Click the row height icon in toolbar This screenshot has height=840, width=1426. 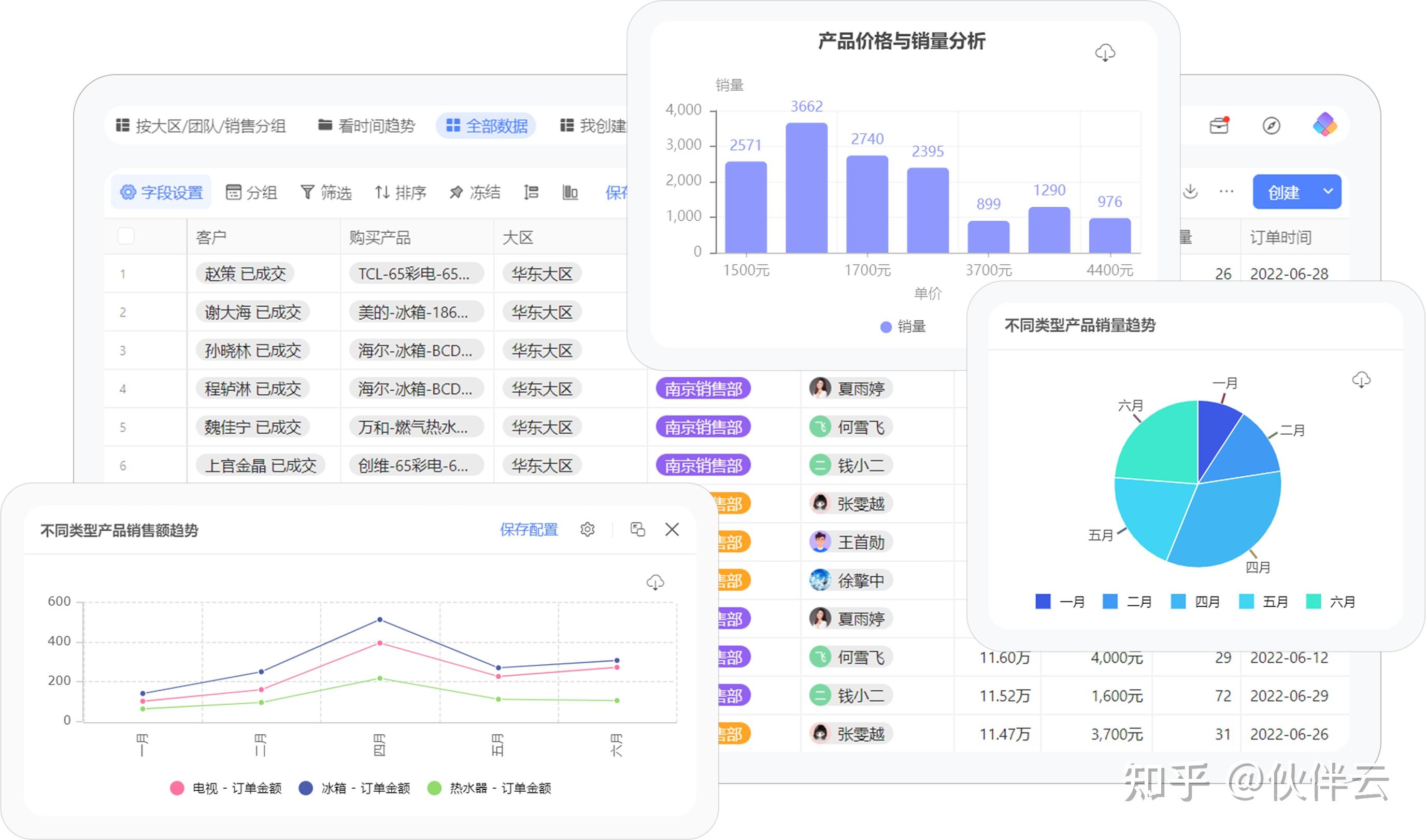531,192
